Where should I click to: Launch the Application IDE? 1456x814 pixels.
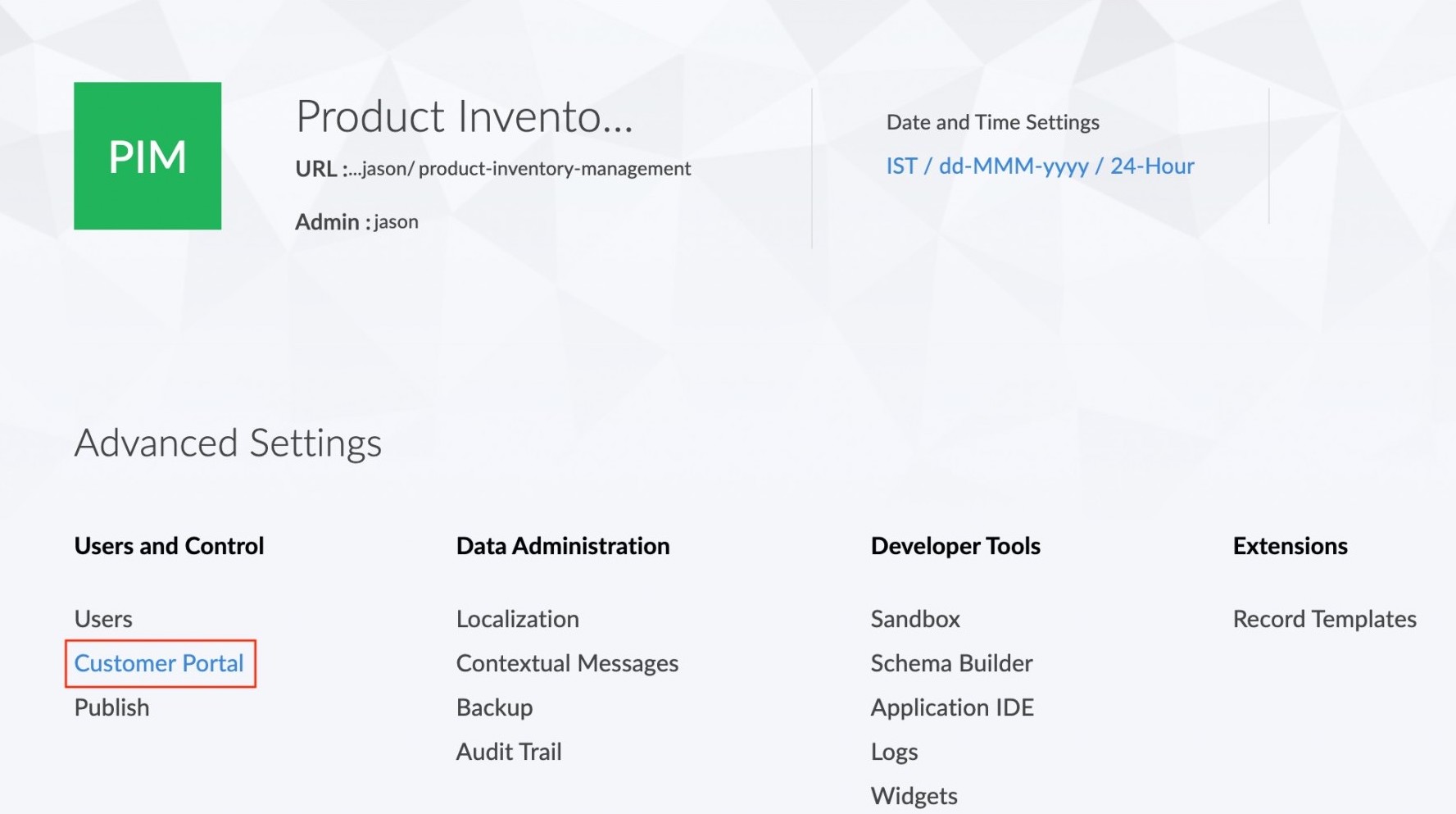click(952, 707)
